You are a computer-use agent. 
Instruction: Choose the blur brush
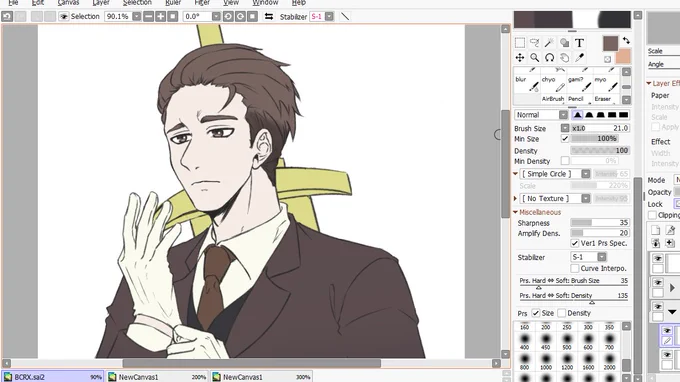[x=527, y=83]
